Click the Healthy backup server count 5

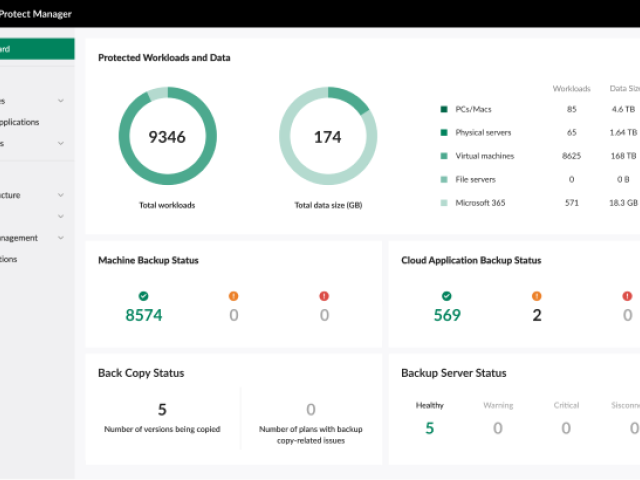pyautogui.click(x=430, y=428)
